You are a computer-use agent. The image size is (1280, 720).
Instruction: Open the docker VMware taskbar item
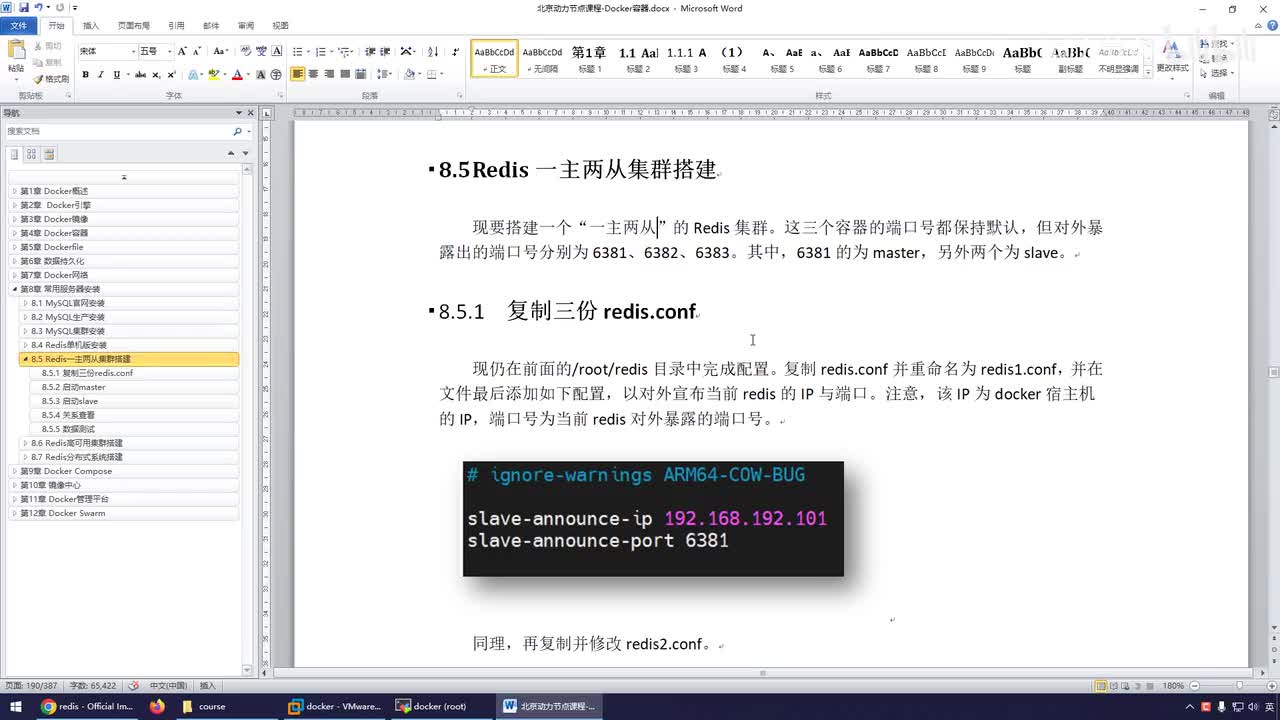pyautogui.click(x=334, y=706)
